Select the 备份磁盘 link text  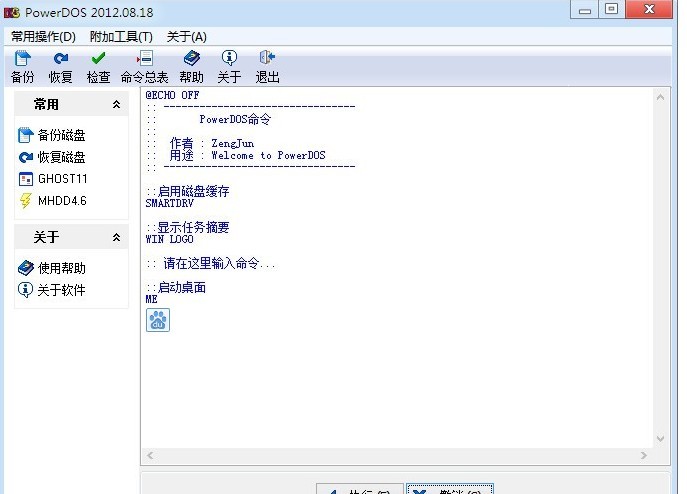(61, 135)
